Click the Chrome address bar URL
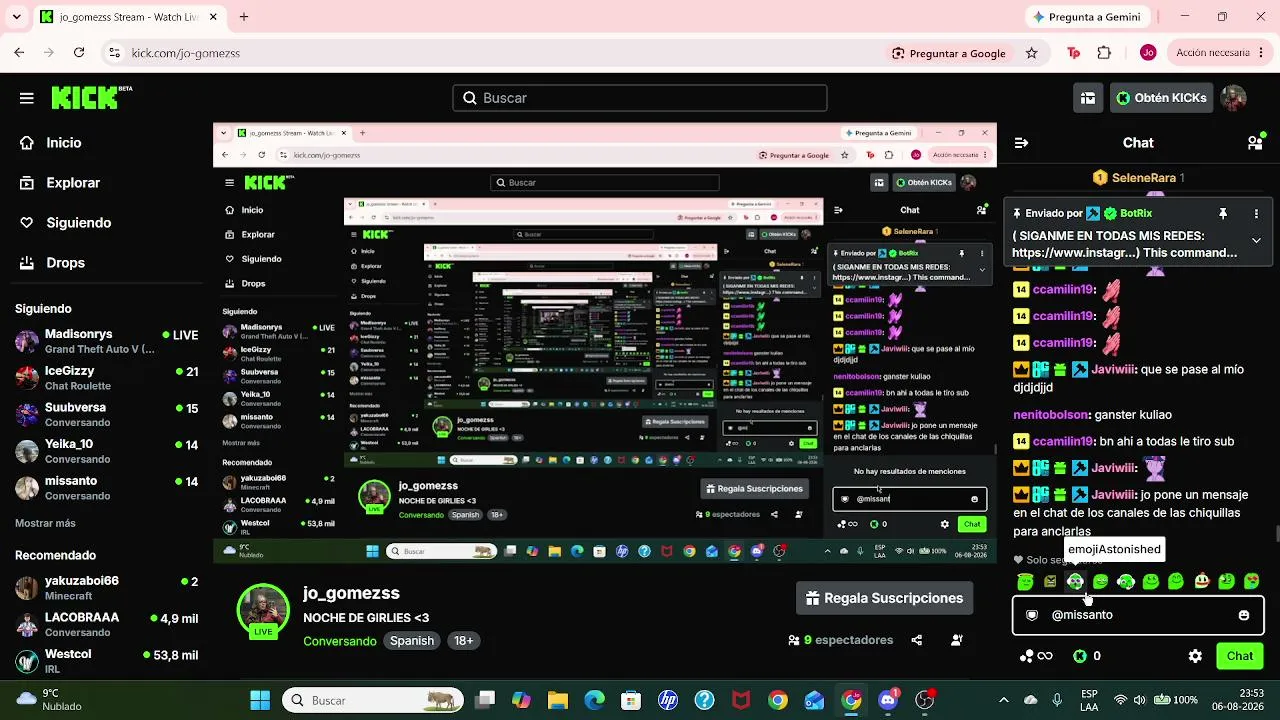The image size is (1280, 720). pos(186,53)
